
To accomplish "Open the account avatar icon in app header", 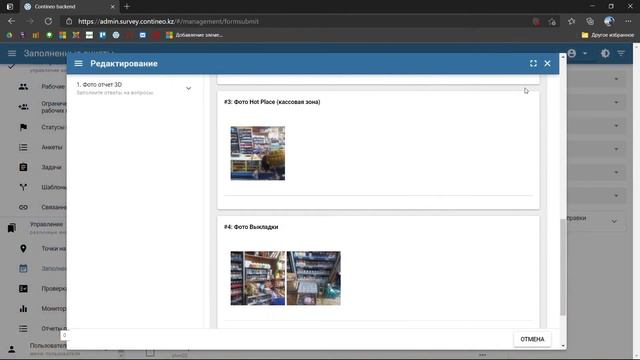I will point(572,53).
